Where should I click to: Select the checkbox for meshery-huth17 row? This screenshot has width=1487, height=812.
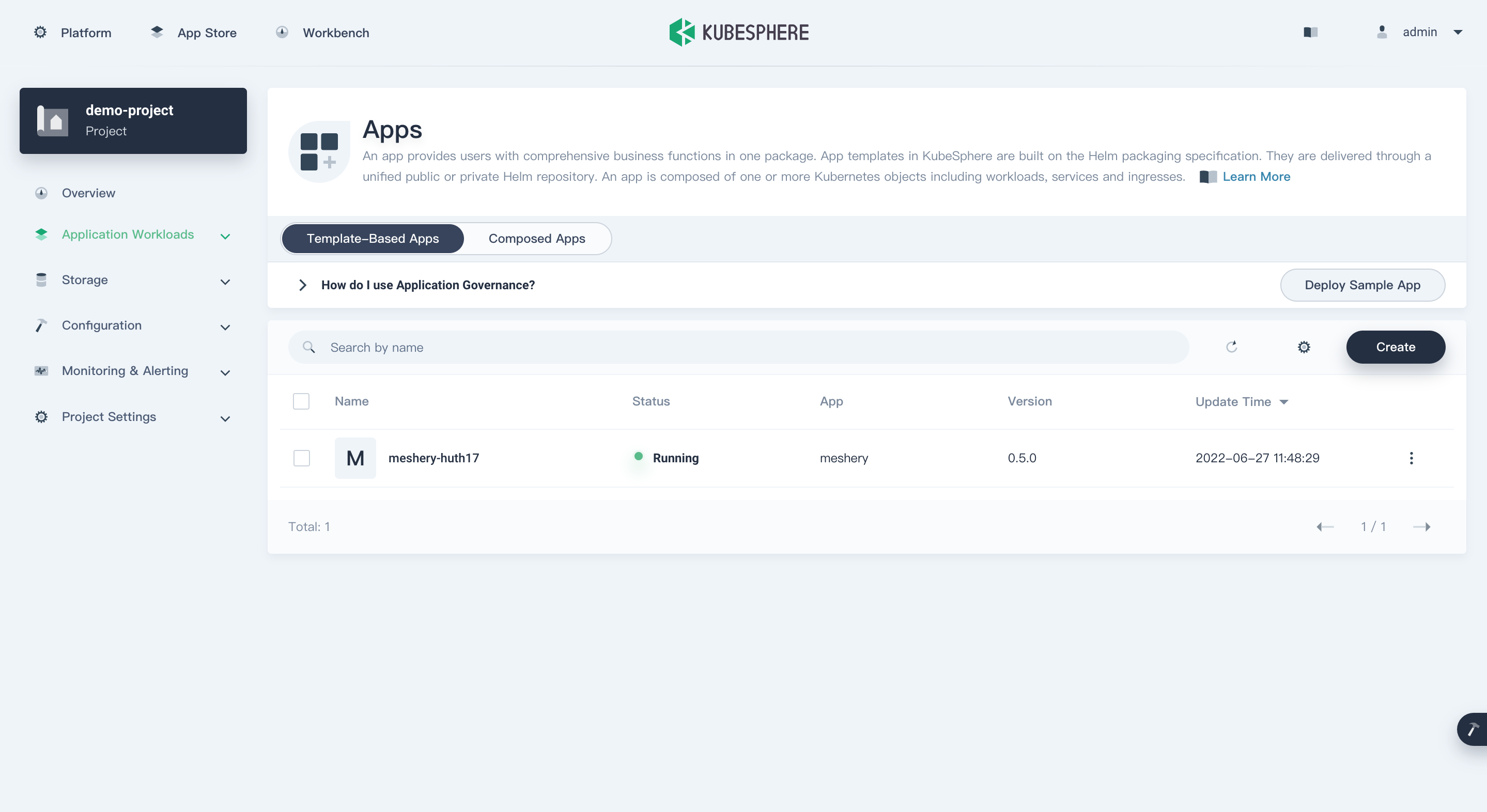click(x=301, y=458)
